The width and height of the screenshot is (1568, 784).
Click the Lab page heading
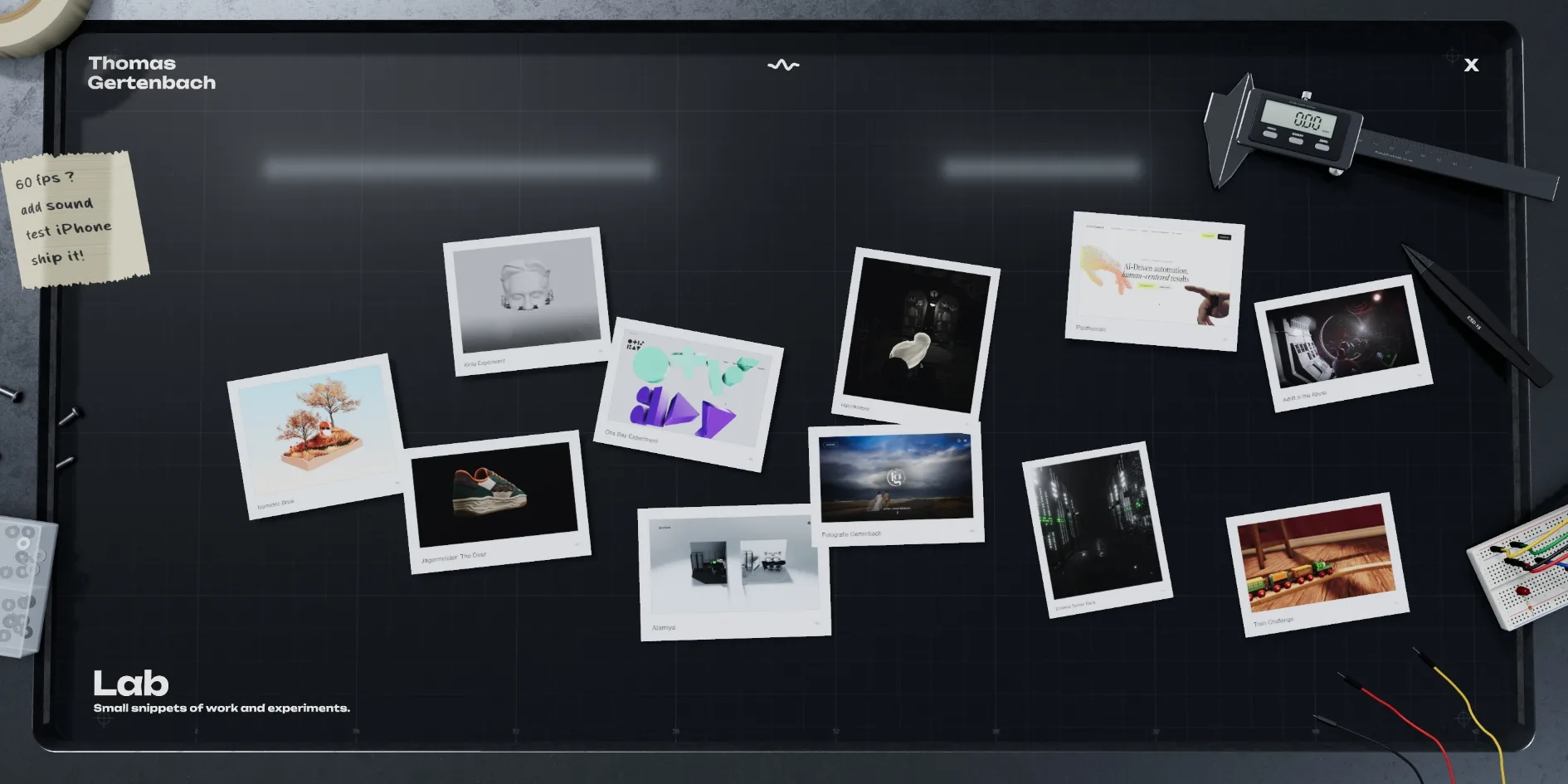pyautogui.click(x=131, y=684)
